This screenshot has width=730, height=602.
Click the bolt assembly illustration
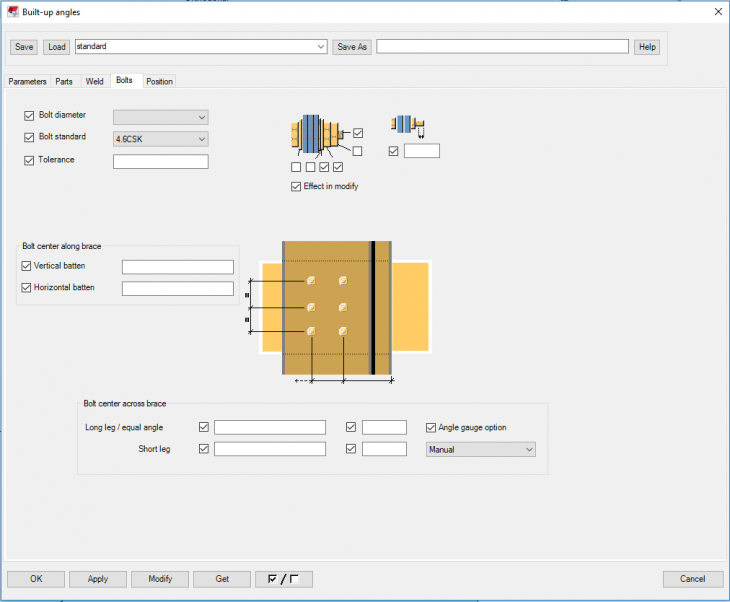(x=320, y=135)
